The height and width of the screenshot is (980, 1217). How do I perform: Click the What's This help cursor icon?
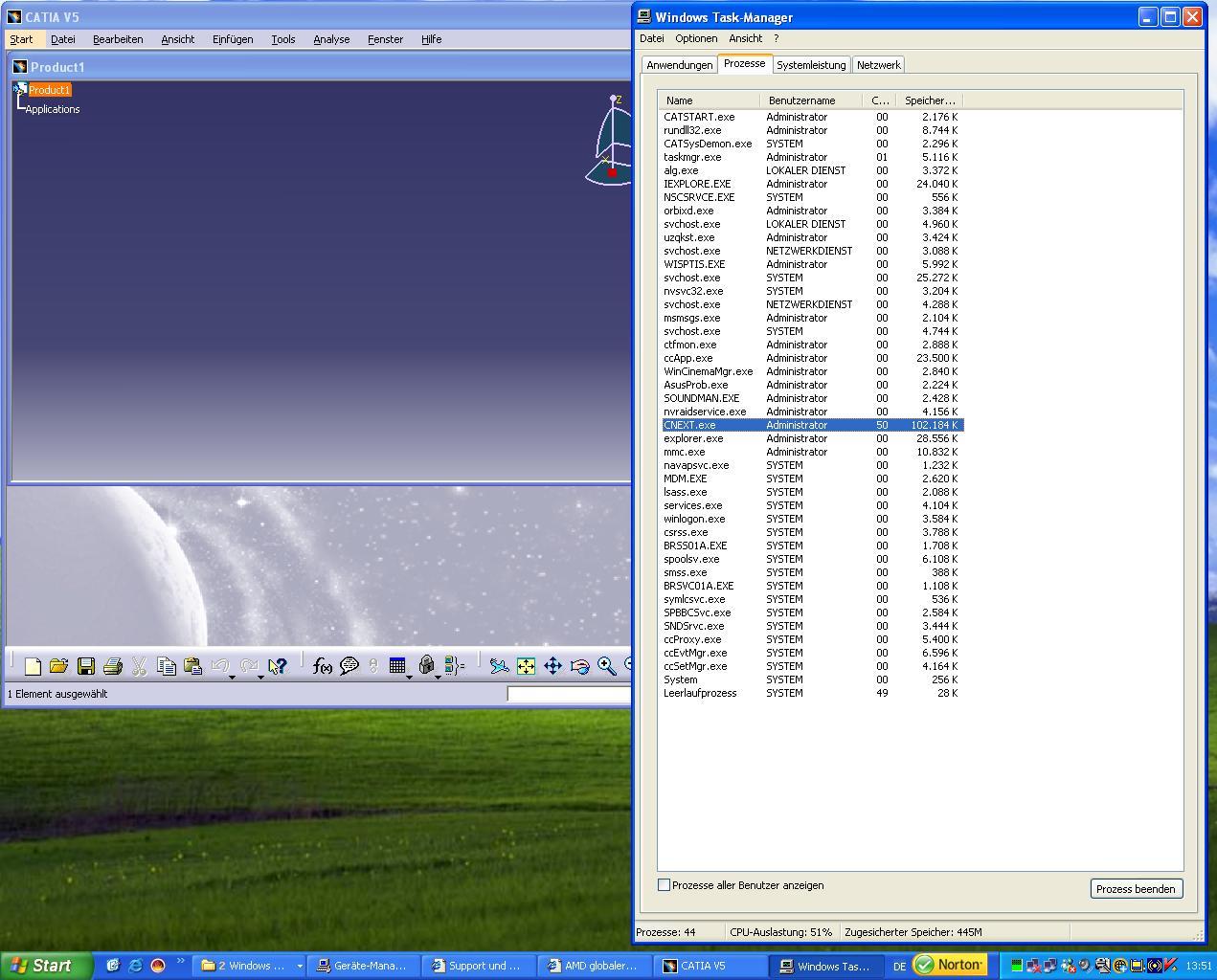[x=278, y=666]
